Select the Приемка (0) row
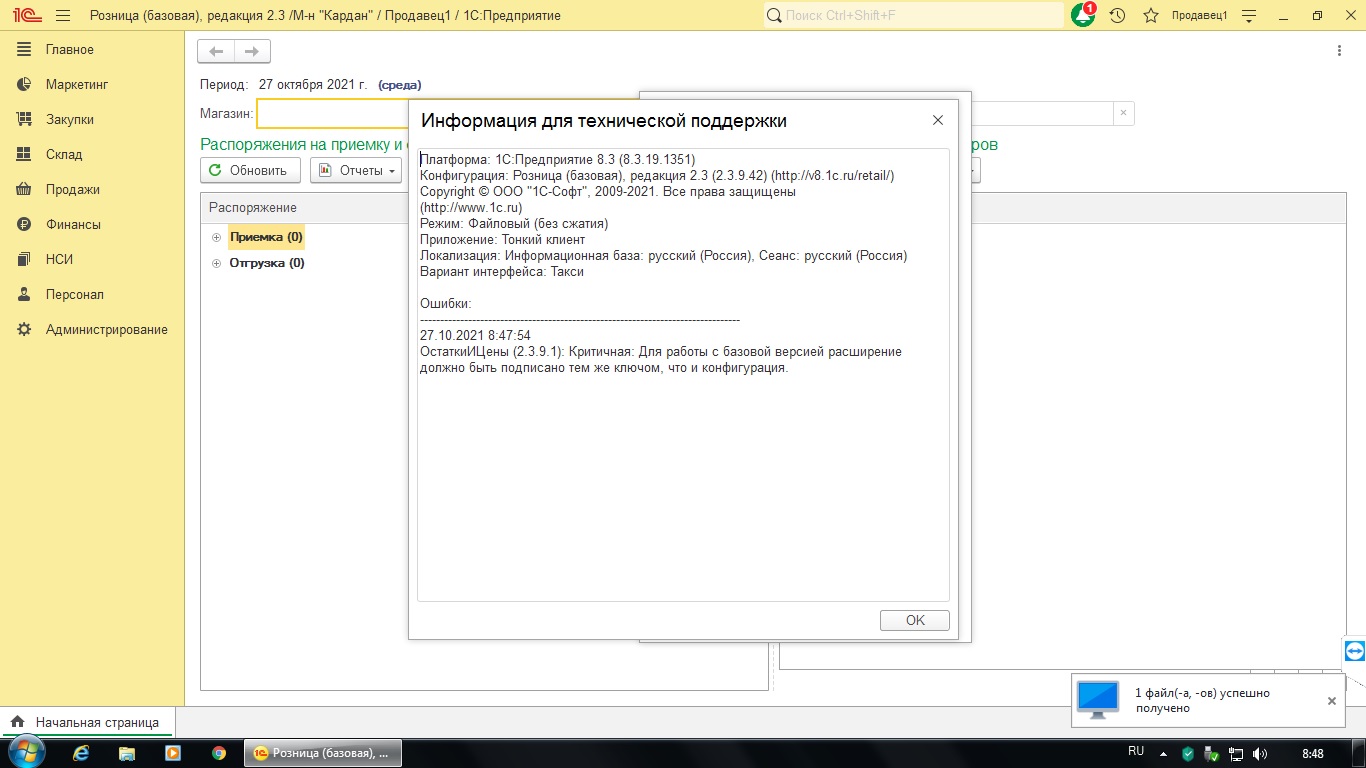This screenshot has width=1366, height=768. coord(266,237)
